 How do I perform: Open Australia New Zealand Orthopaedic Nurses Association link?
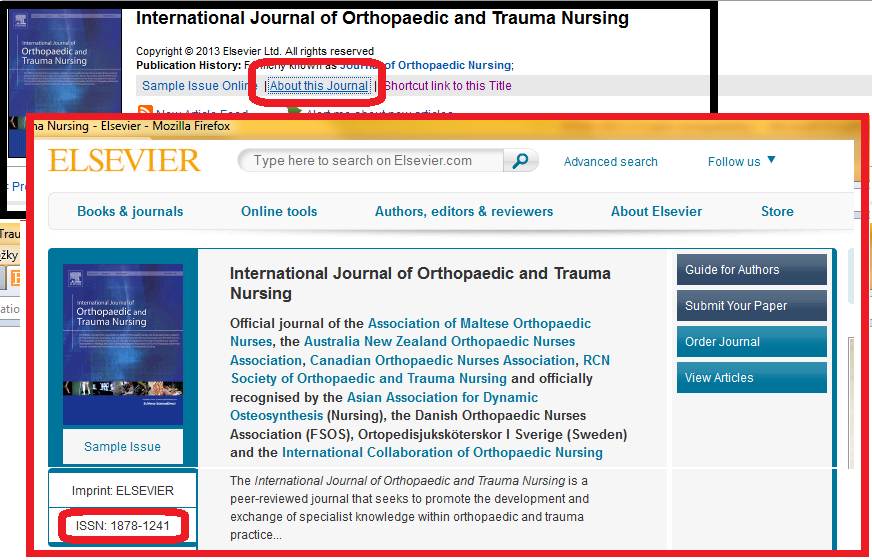coord(403,350)
